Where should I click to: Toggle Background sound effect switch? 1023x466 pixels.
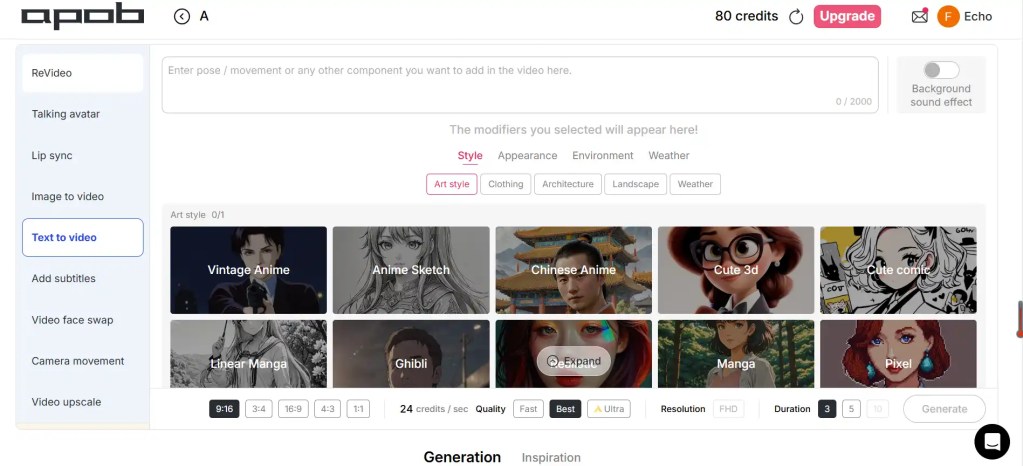941,70
